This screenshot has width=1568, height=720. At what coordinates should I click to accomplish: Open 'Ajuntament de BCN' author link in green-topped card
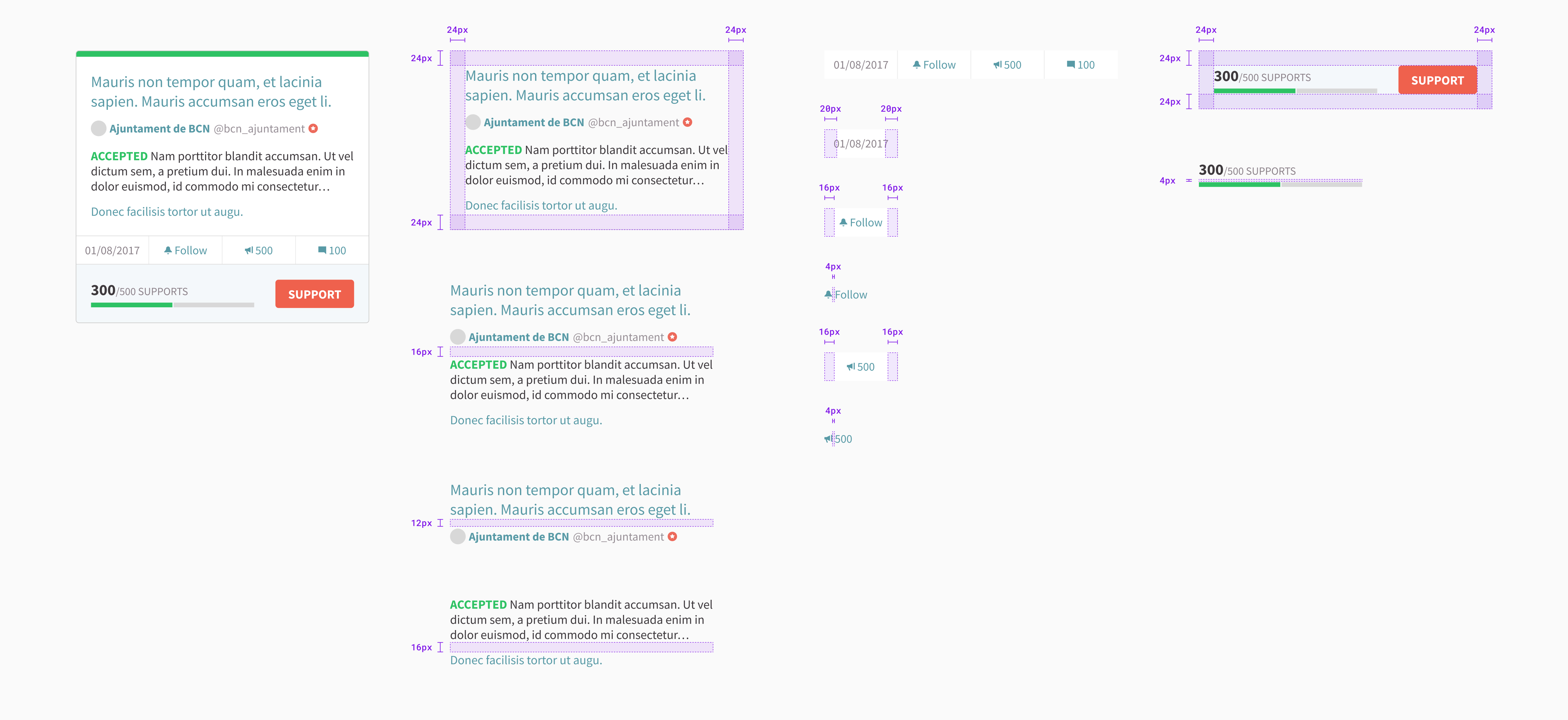click(x=159, y=128)
